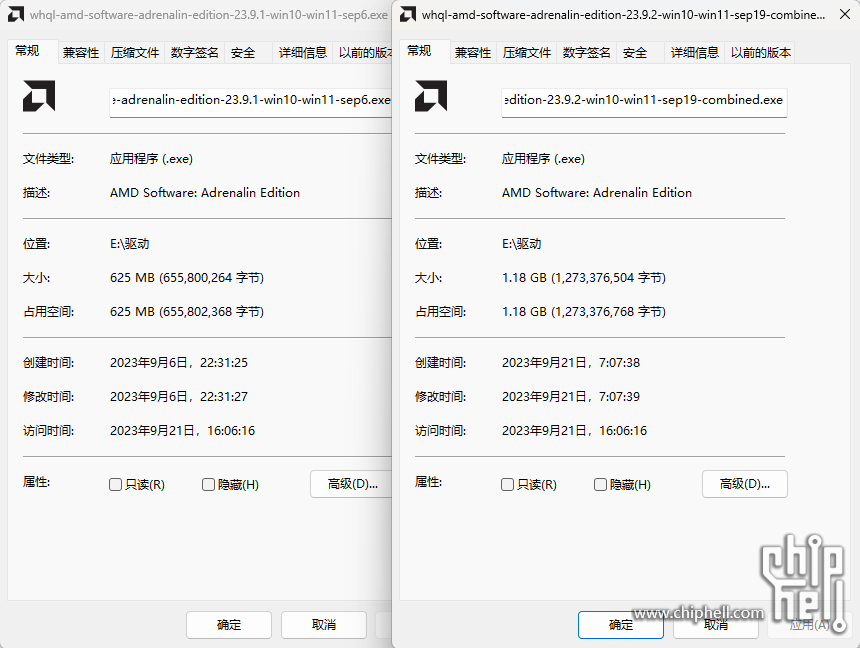Open 数字签名 tab in the 23.9.1 window
This screenshot has width=860, height=648.
pos(194,53)
